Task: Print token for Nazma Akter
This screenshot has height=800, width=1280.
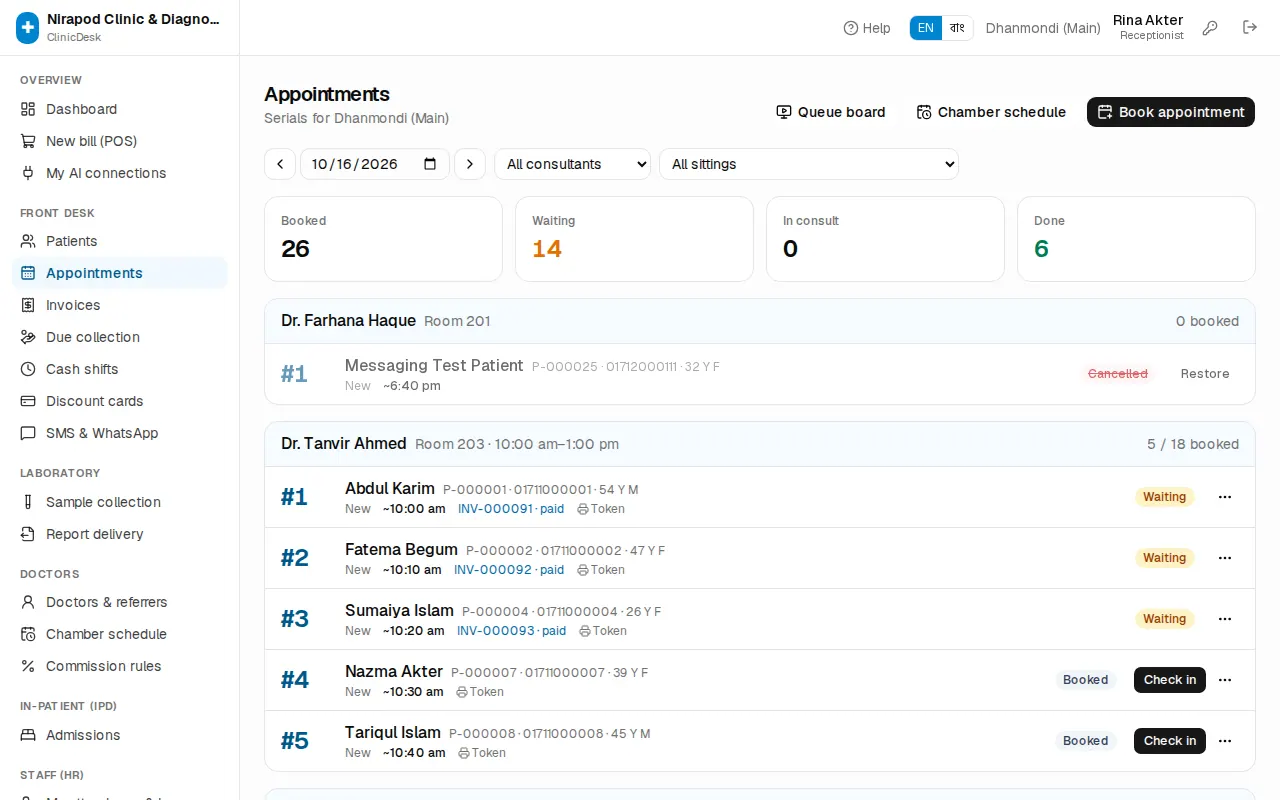Action: click(480, 692)
